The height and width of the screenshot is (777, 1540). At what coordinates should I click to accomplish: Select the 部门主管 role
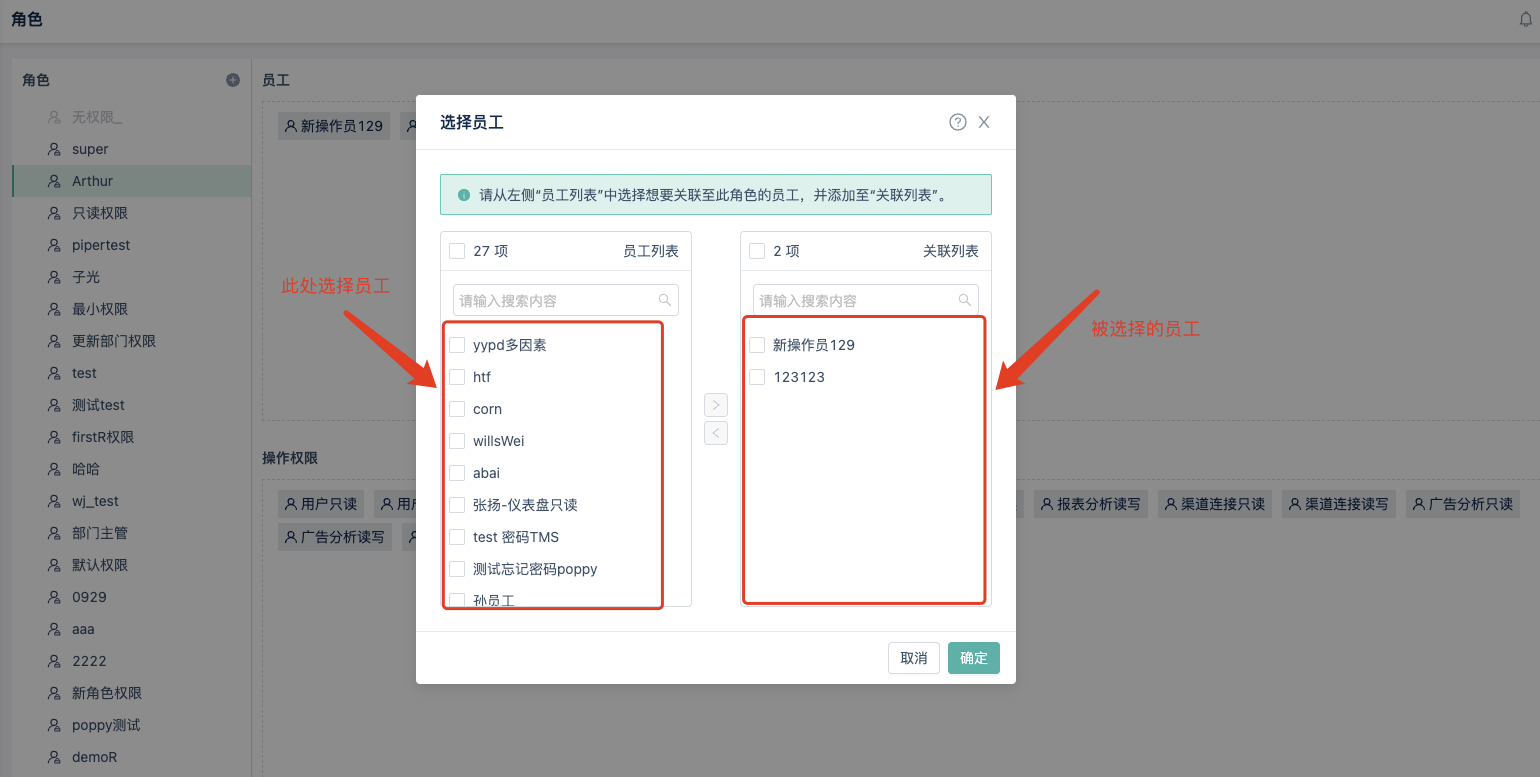[131, 533]
